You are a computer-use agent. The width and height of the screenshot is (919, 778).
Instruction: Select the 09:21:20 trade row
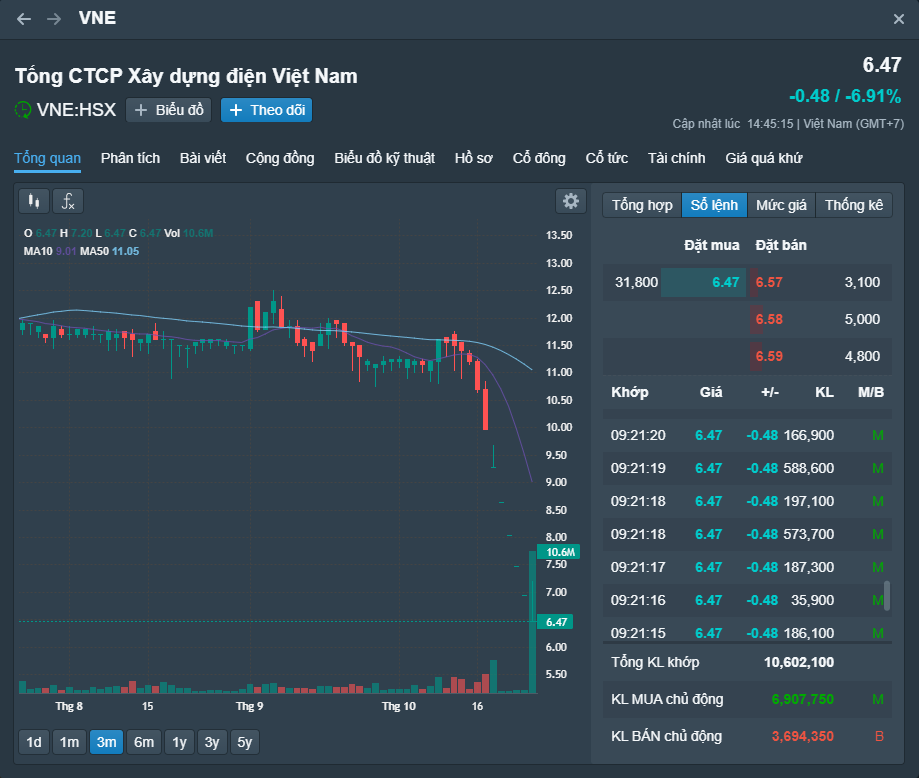[747, 435]
